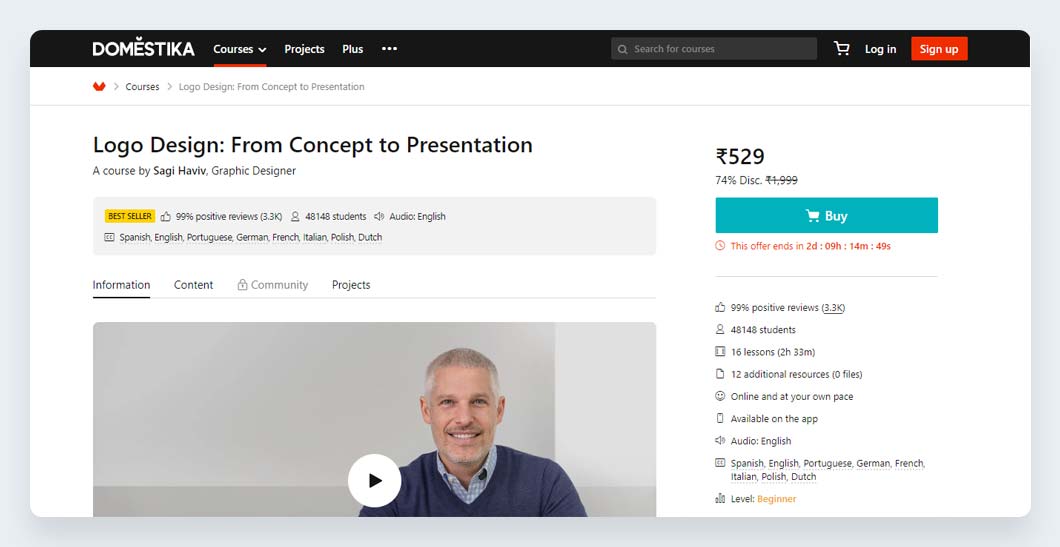Click the ₹529 price text
The width and height of the screenshot is (1060, 547).
click(740, 156)
